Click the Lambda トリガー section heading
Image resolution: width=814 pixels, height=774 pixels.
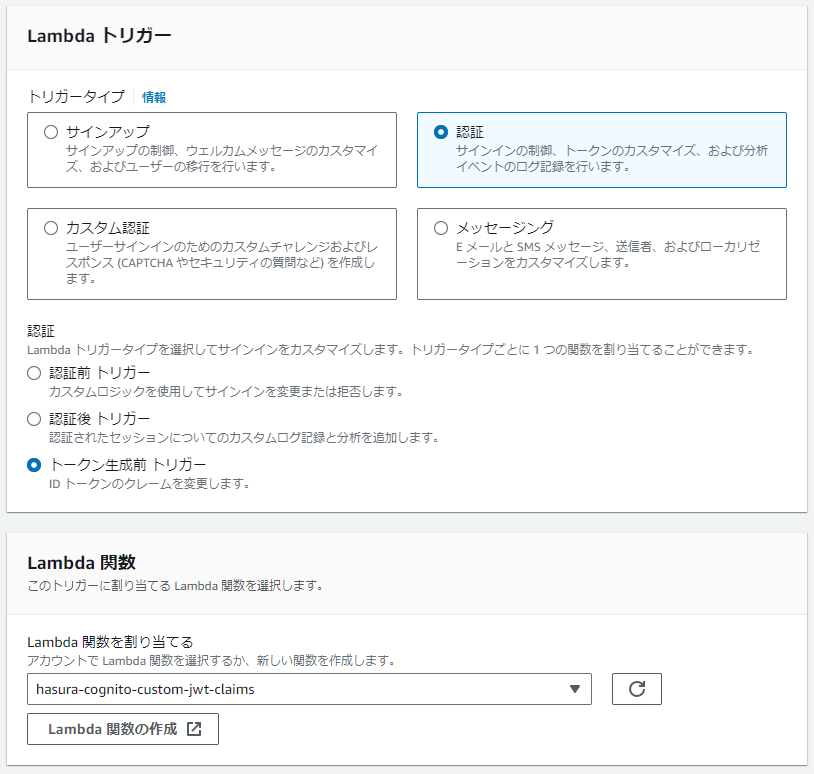(x=99, y=36)
